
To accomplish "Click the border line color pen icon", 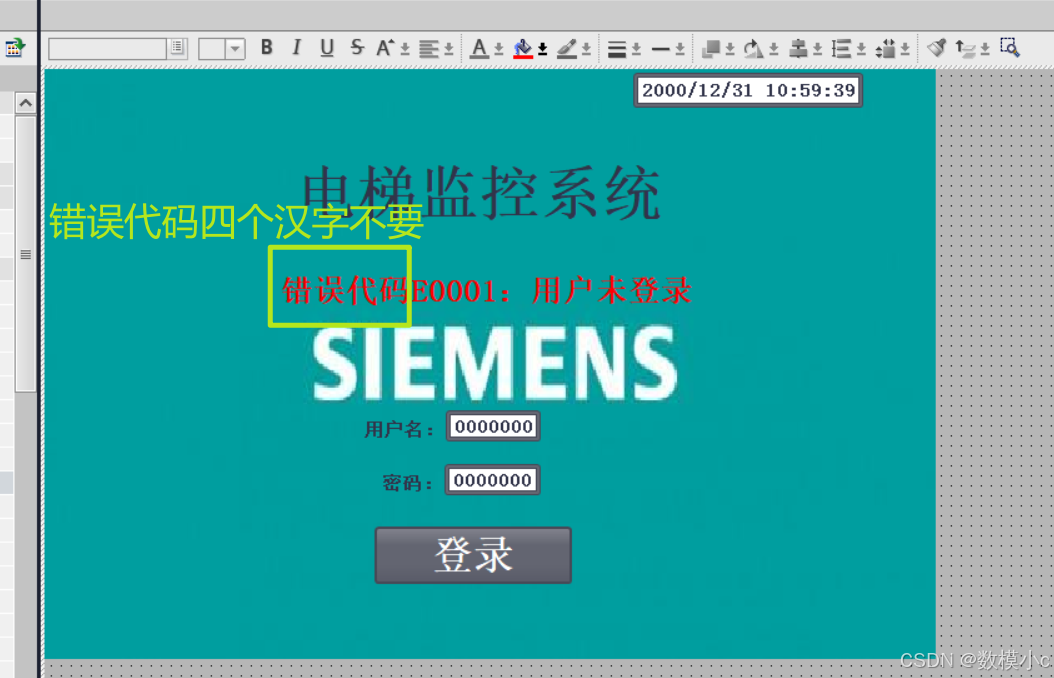I will [x=567, y=48].
